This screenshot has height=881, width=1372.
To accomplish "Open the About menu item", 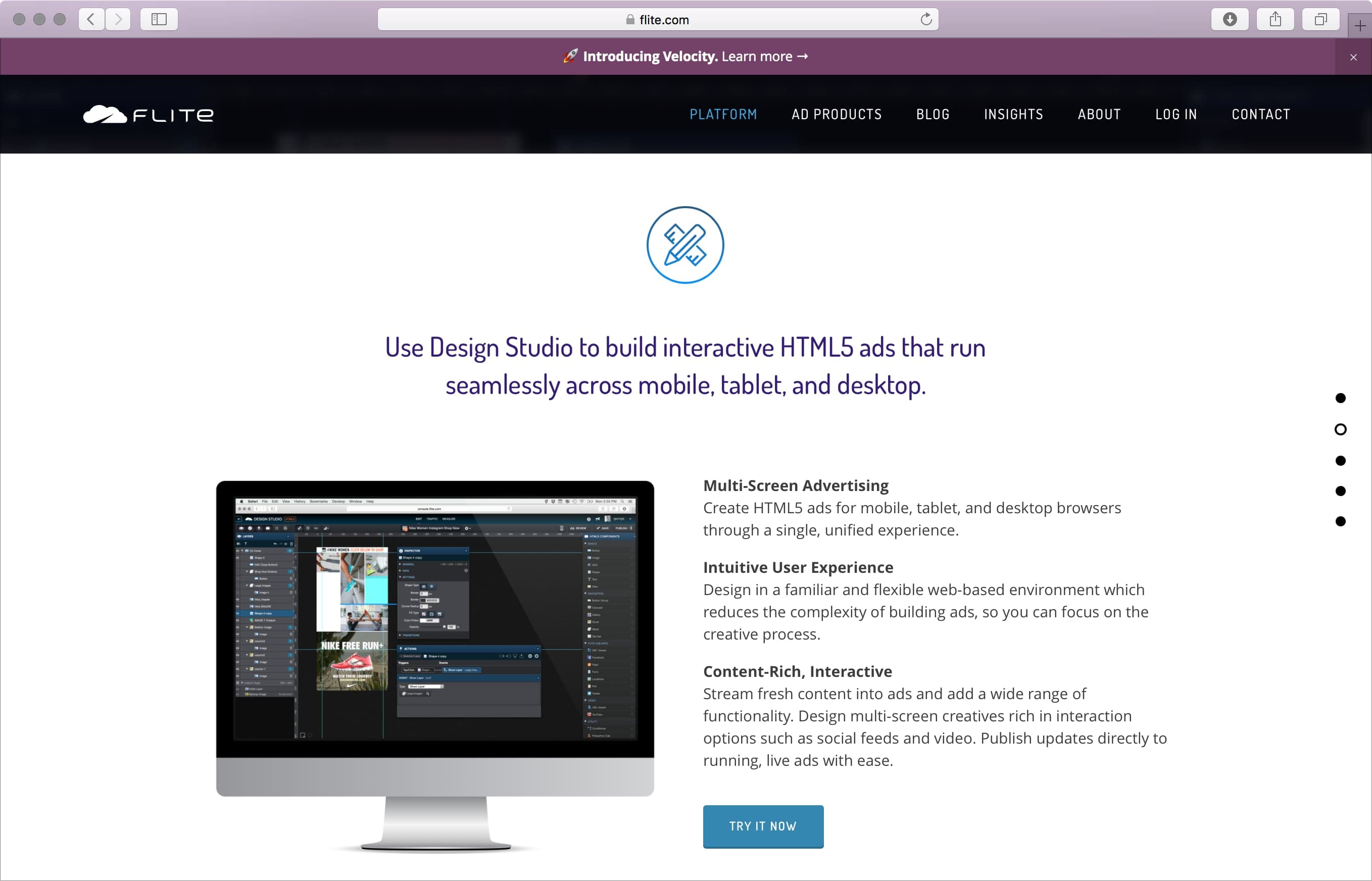I will pyautogui.click(x=1099, y=114).
